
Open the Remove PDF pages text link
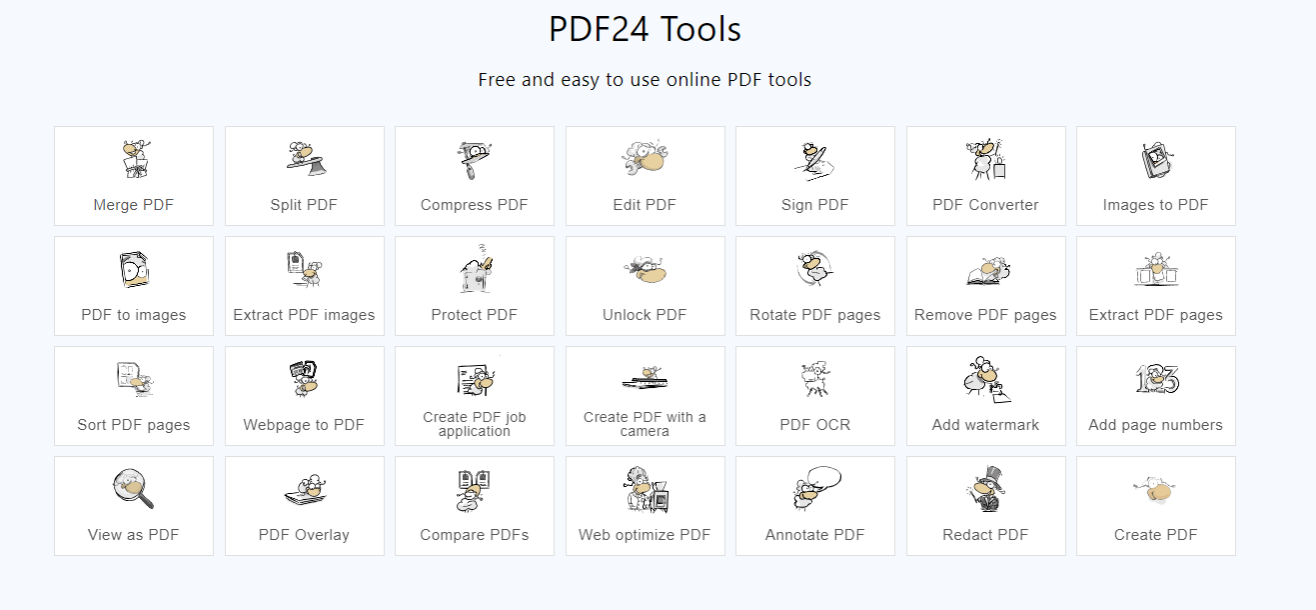pyautogui.click(x=986, y=315)
